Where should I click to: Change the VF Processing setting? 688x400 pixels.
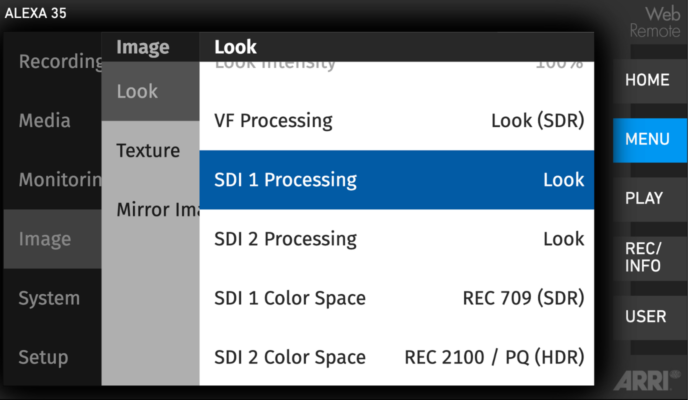point(397,121)
